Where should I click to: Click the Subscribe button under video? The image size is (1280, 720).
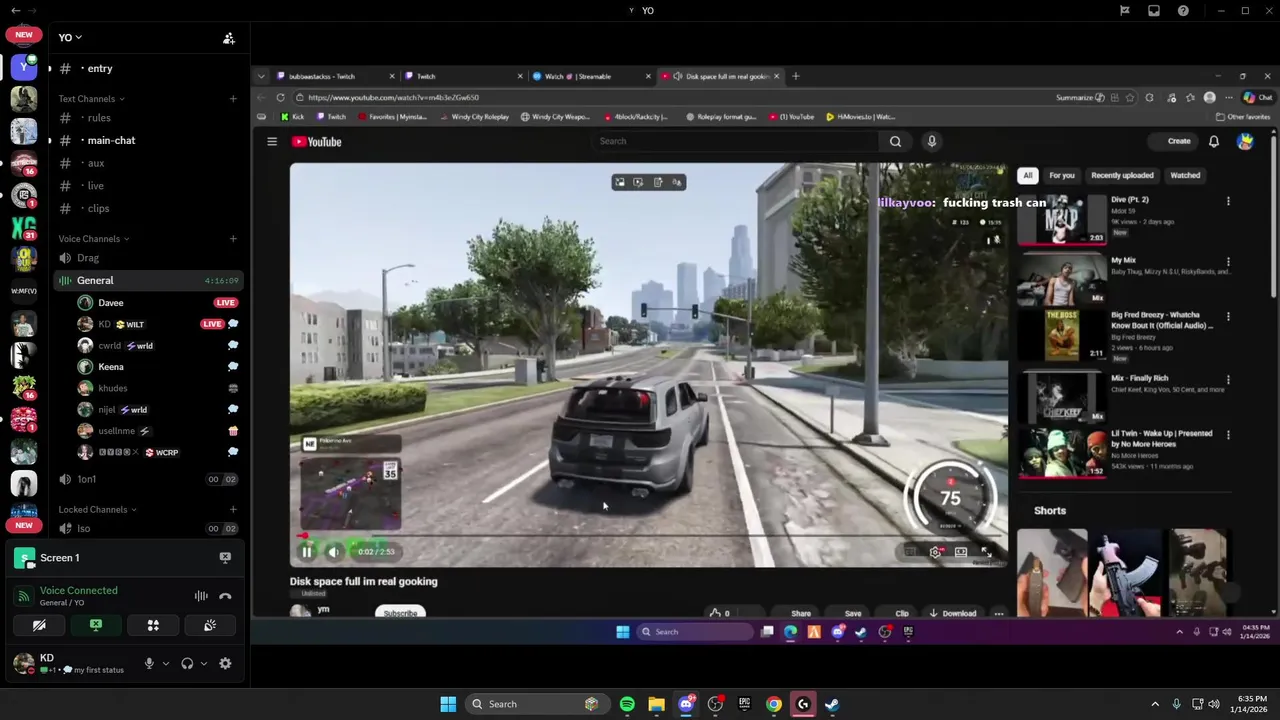point(400,613)
